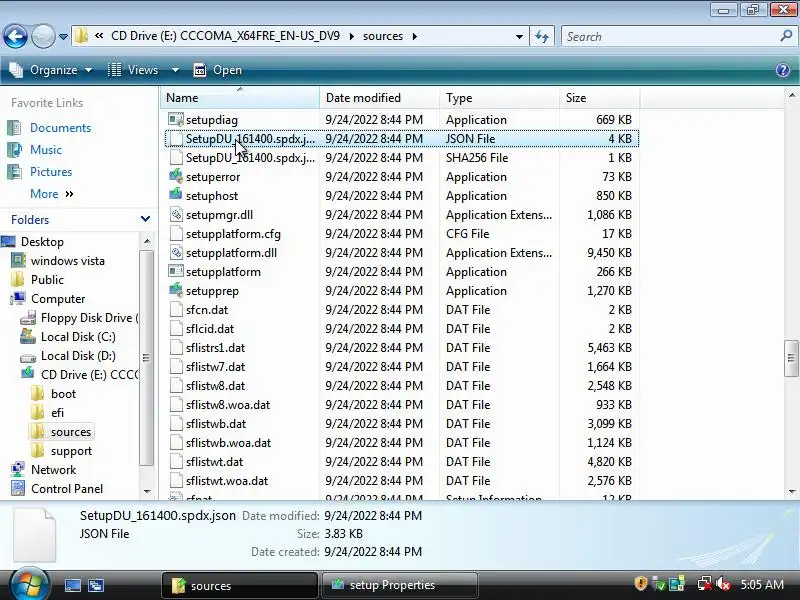The height and width of the screenshot is (600, 800).
Task: Sort by Type column header
Action: pos(499,97)
